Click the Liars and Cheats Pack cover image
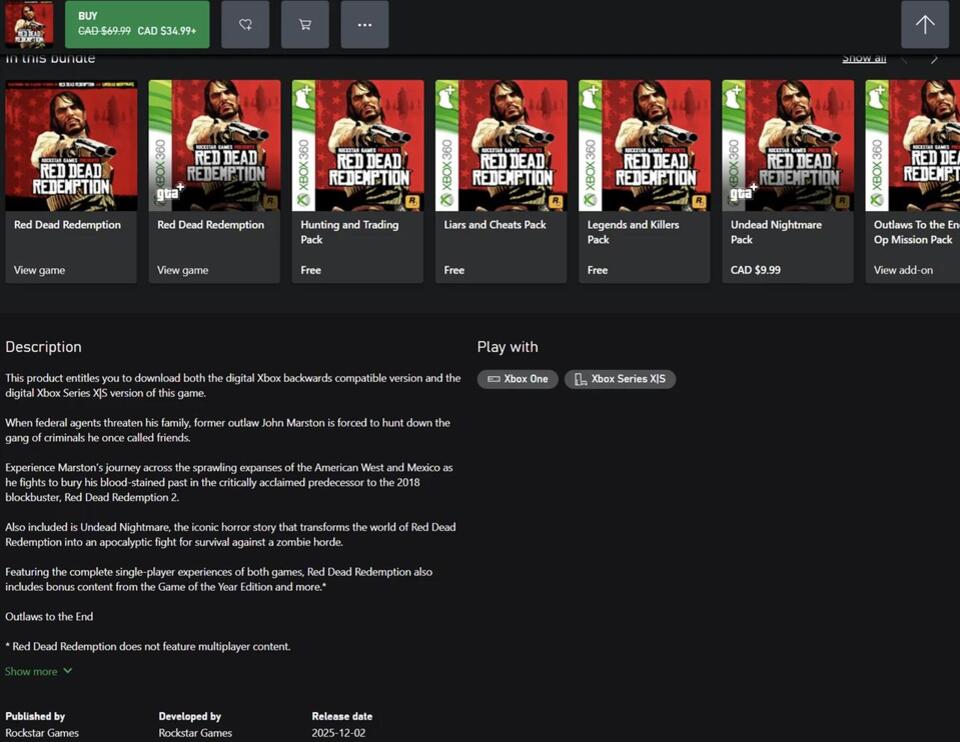The image size is (960, 742). click(x=500, y=145)
